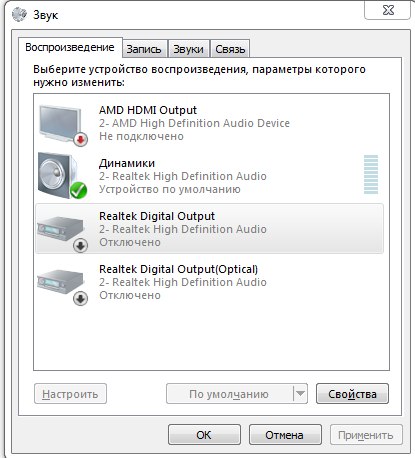Click the down-arrow badge on Optical output icon
Viewport: 415px width, 458px height.
(x=80, y=299)
